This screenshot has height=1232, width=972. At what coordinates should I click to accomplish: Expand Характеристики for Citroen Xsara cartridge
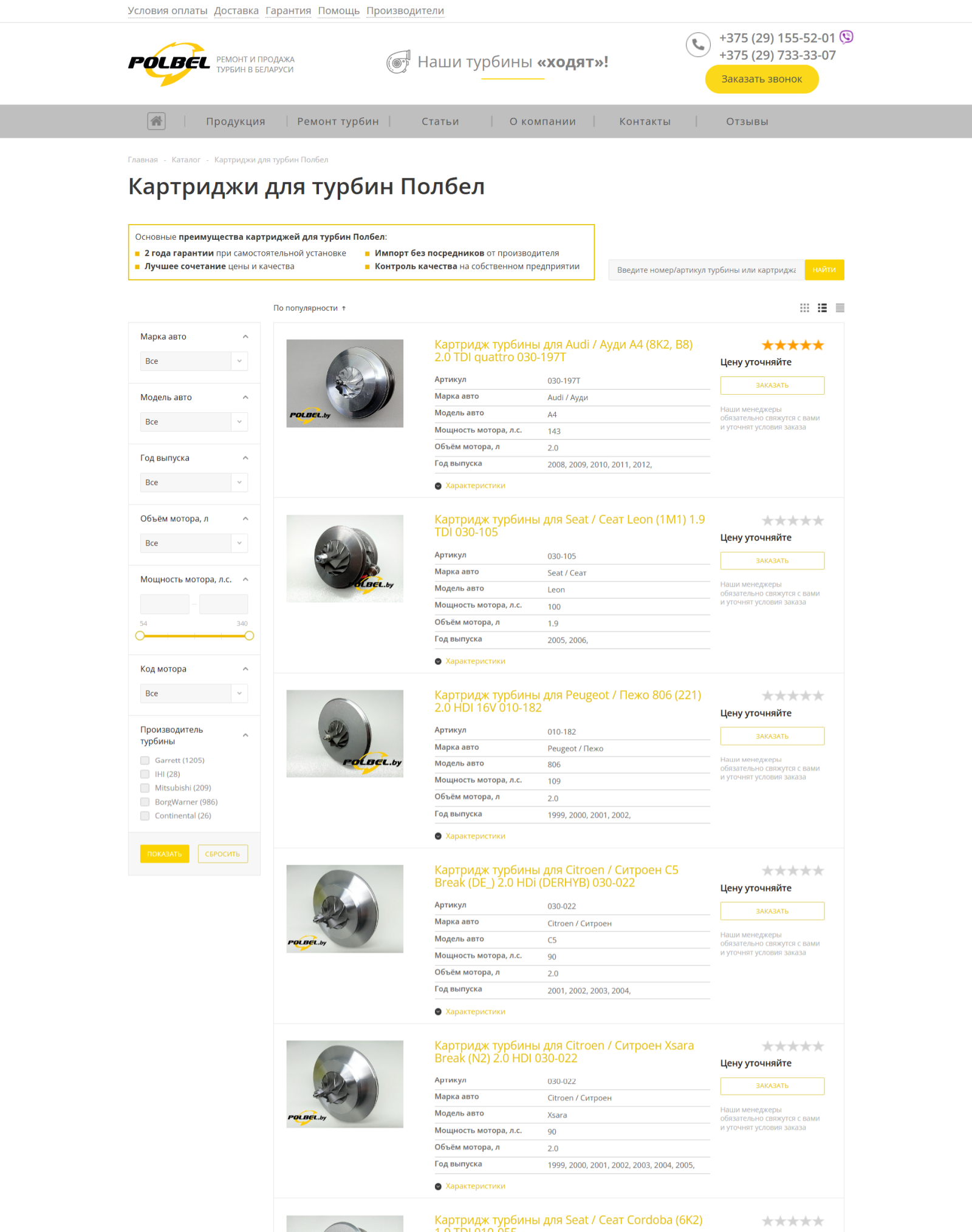(470, 1185)
